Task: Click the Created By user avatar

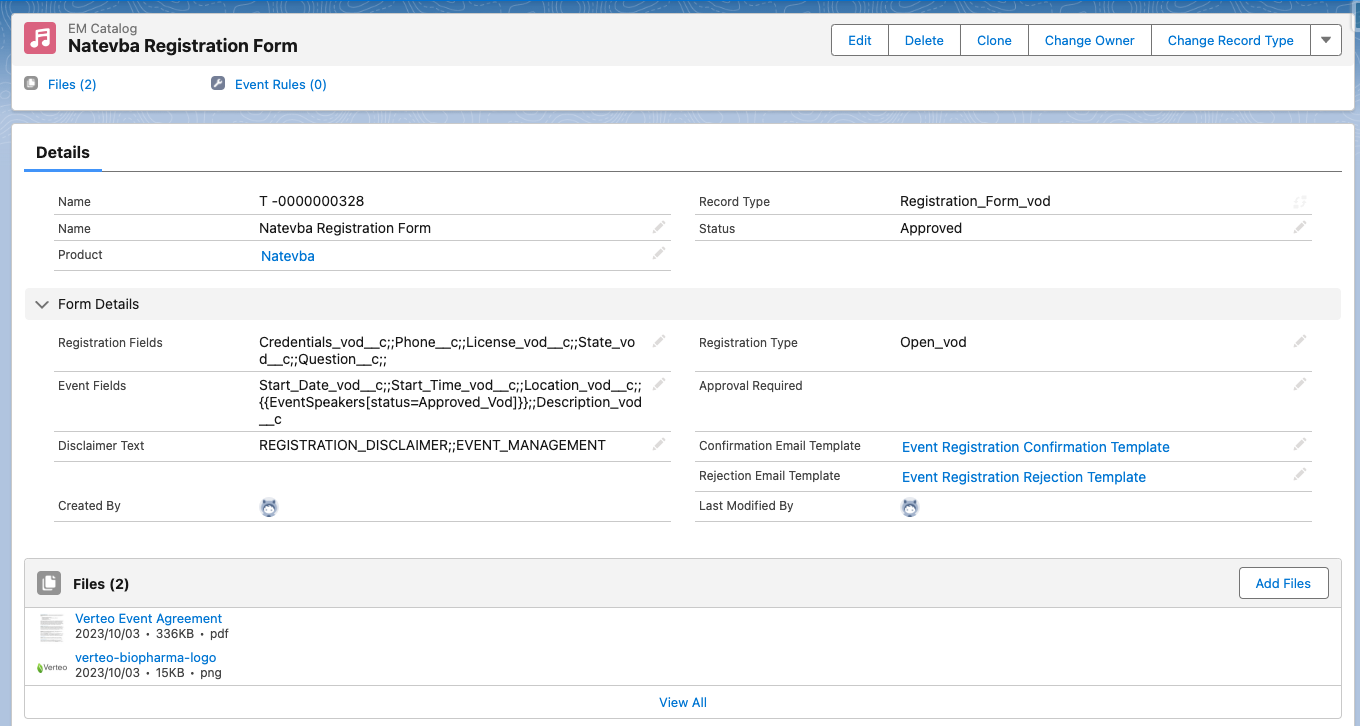Action: (x=269, y=507)
